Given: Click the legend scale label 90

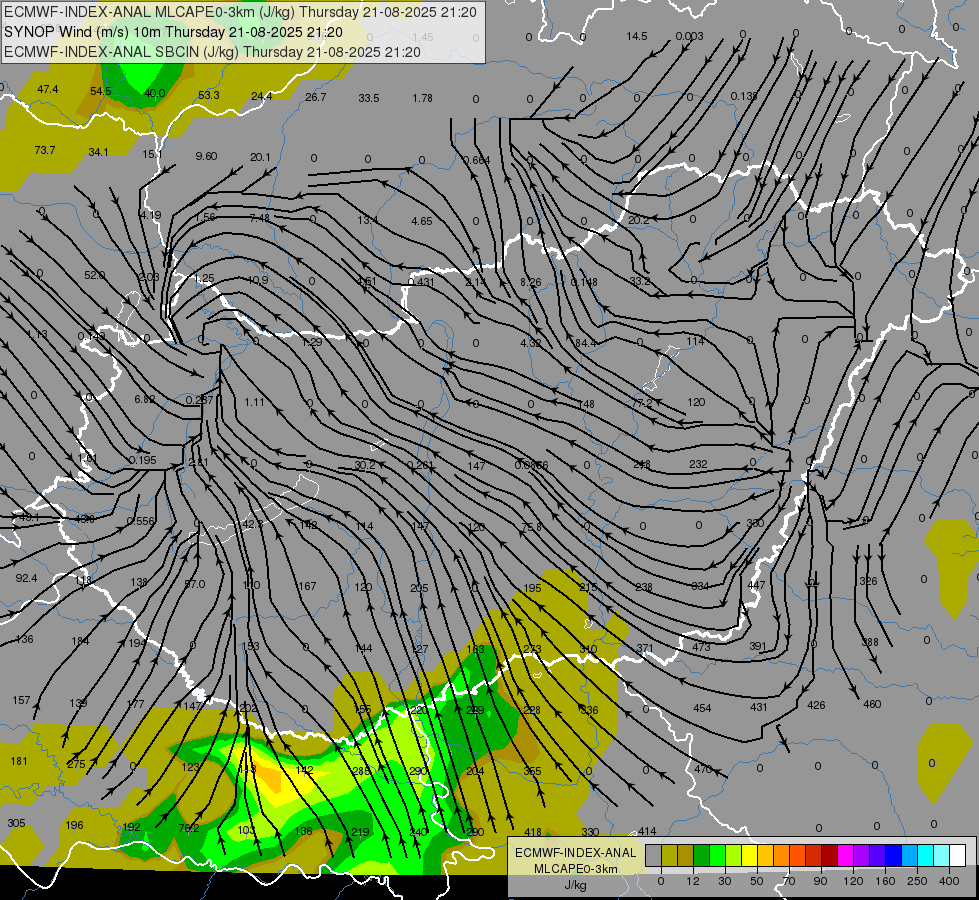Looking at the screenshot, I should tap(820, 881).
